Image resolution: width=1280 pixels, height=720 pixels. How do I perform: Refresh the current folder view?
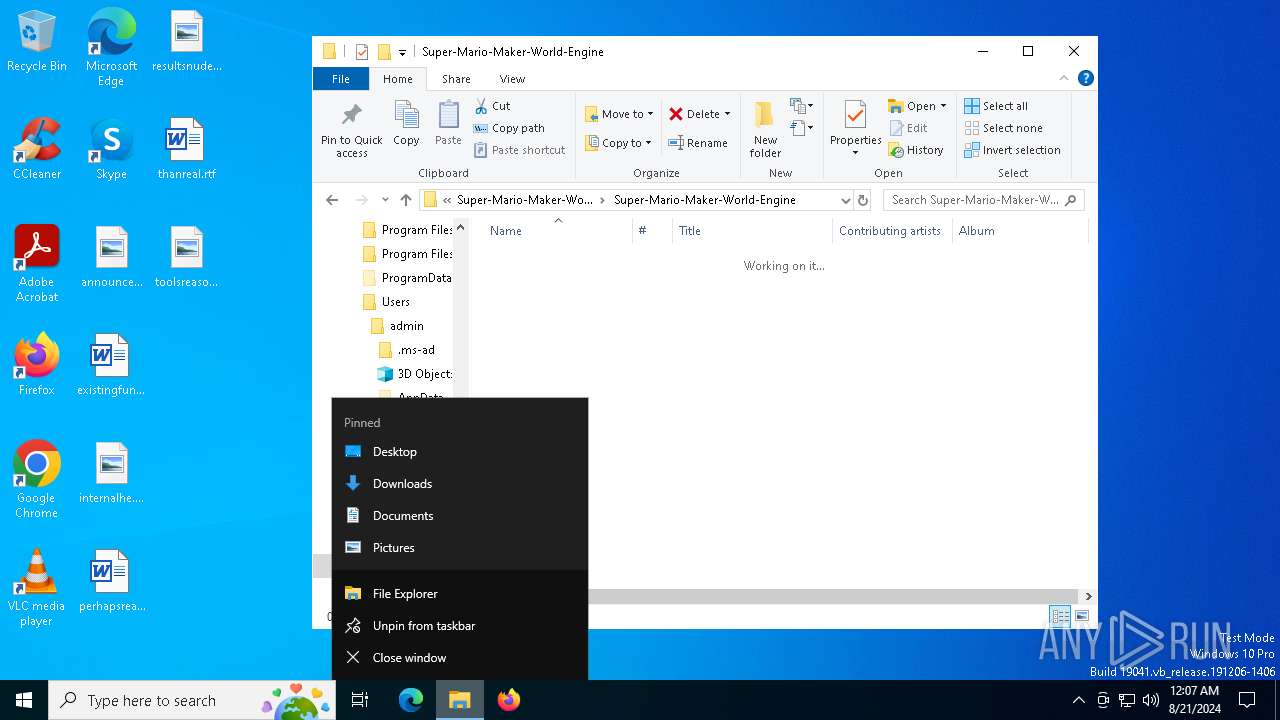coord(863,200)
